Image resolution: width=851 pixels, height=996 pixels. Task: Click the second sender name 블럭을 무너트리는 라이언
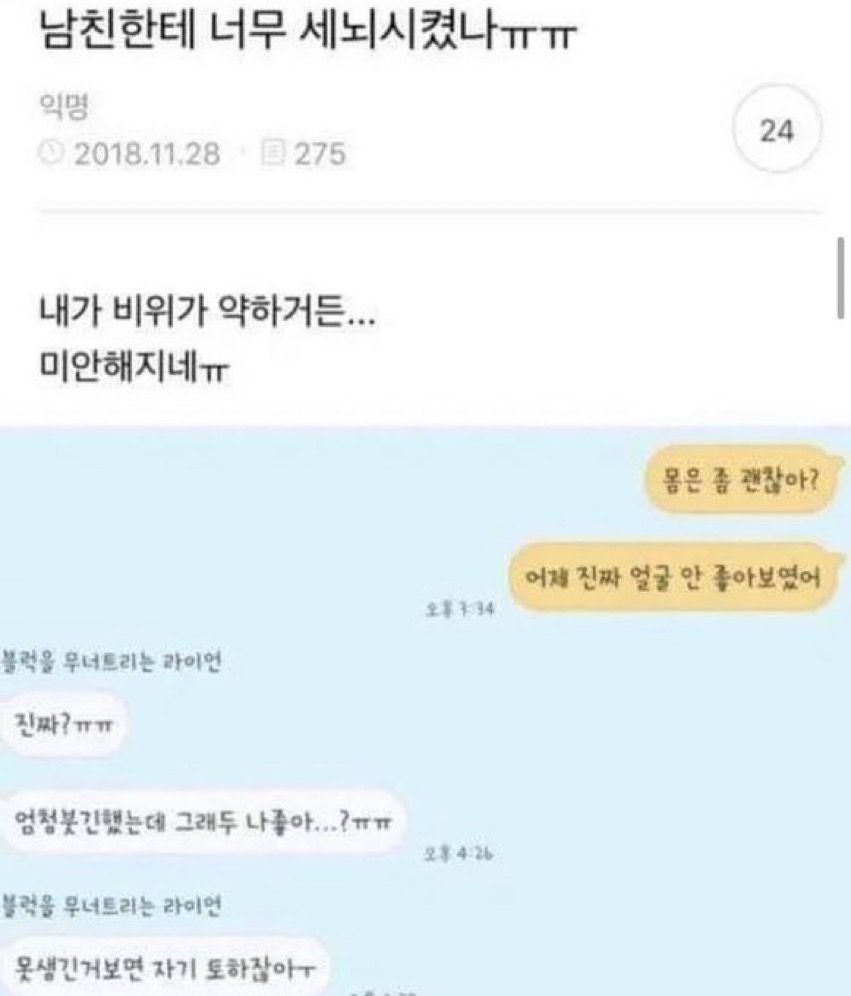point(112,905)
